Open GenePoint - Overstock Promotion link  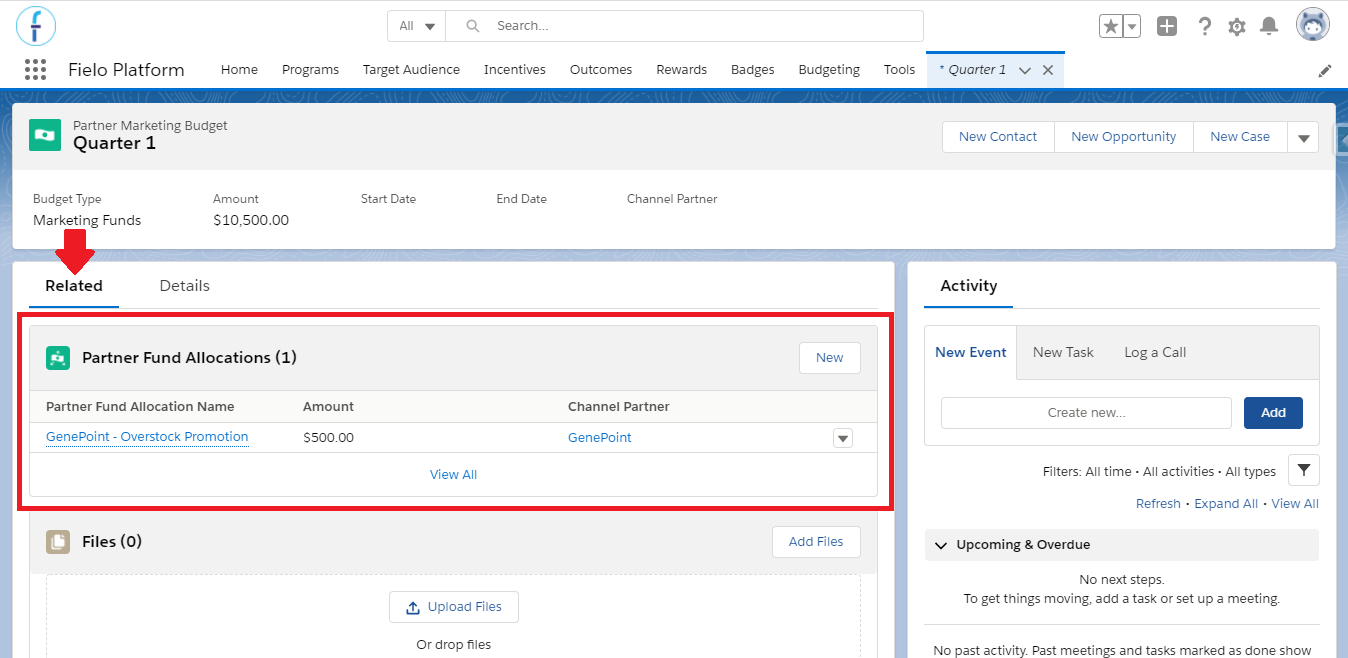tap(147, 437)
